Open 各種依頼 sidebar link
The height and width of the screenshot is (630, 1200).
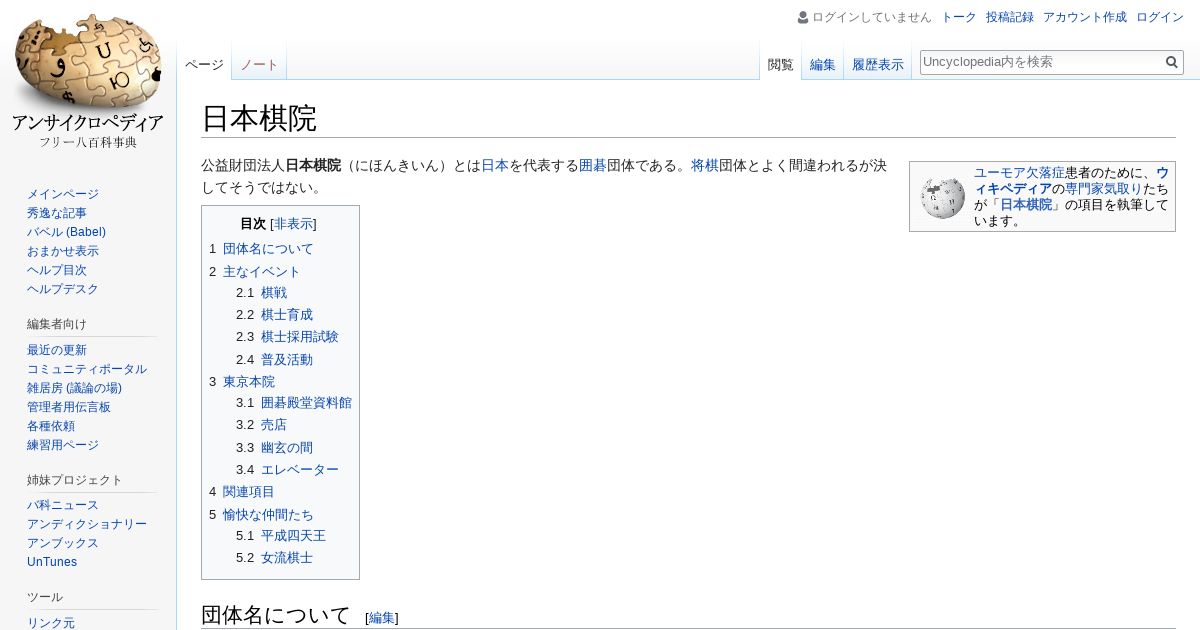[51, 426]
